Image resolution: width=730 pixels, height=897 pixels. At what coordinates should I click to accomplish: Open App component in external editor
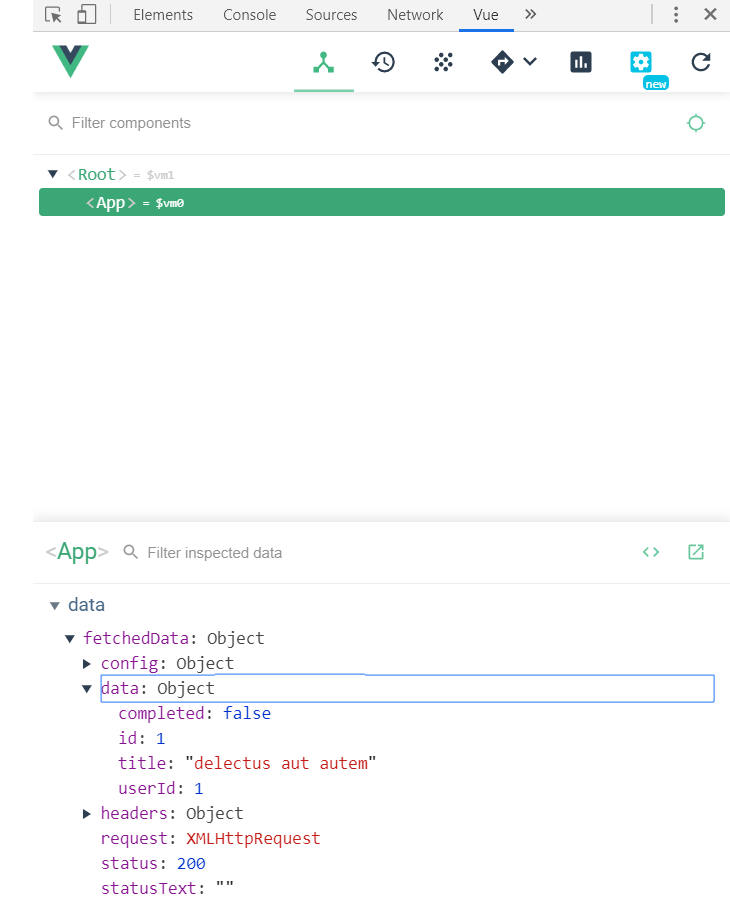(x=696, y=552)
